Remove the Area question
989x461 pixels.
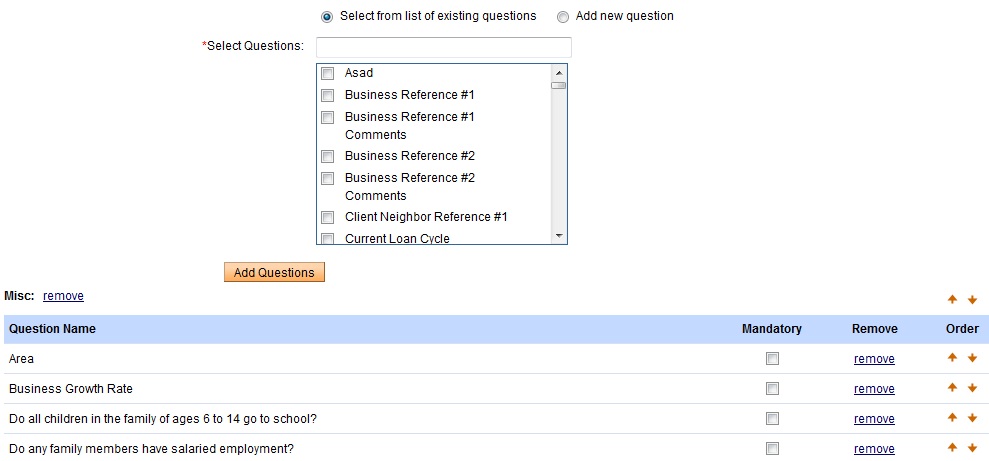pyautogui.click(x=874, y=359)
